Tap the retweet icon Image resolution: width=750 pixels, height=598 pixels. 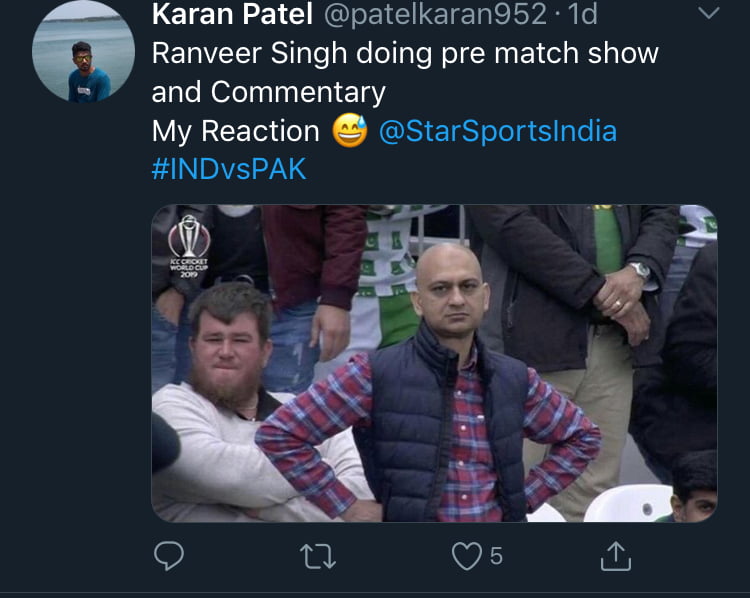tap(318, 556)
